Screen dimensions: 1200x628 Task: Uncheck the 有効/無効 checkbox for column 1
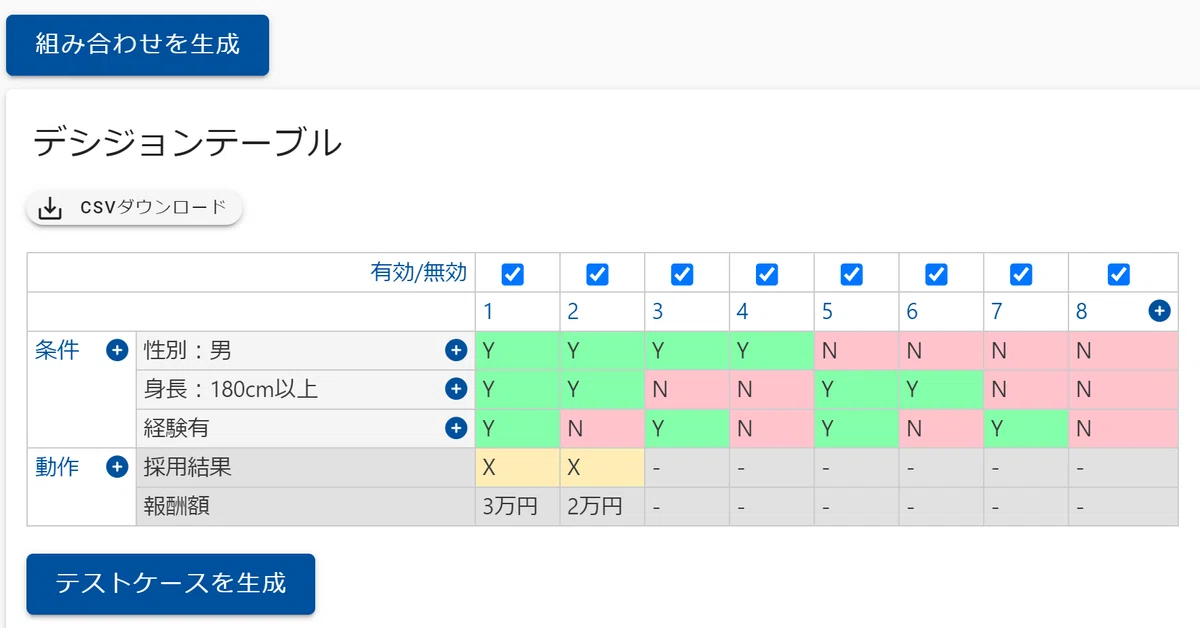(513, 273)
